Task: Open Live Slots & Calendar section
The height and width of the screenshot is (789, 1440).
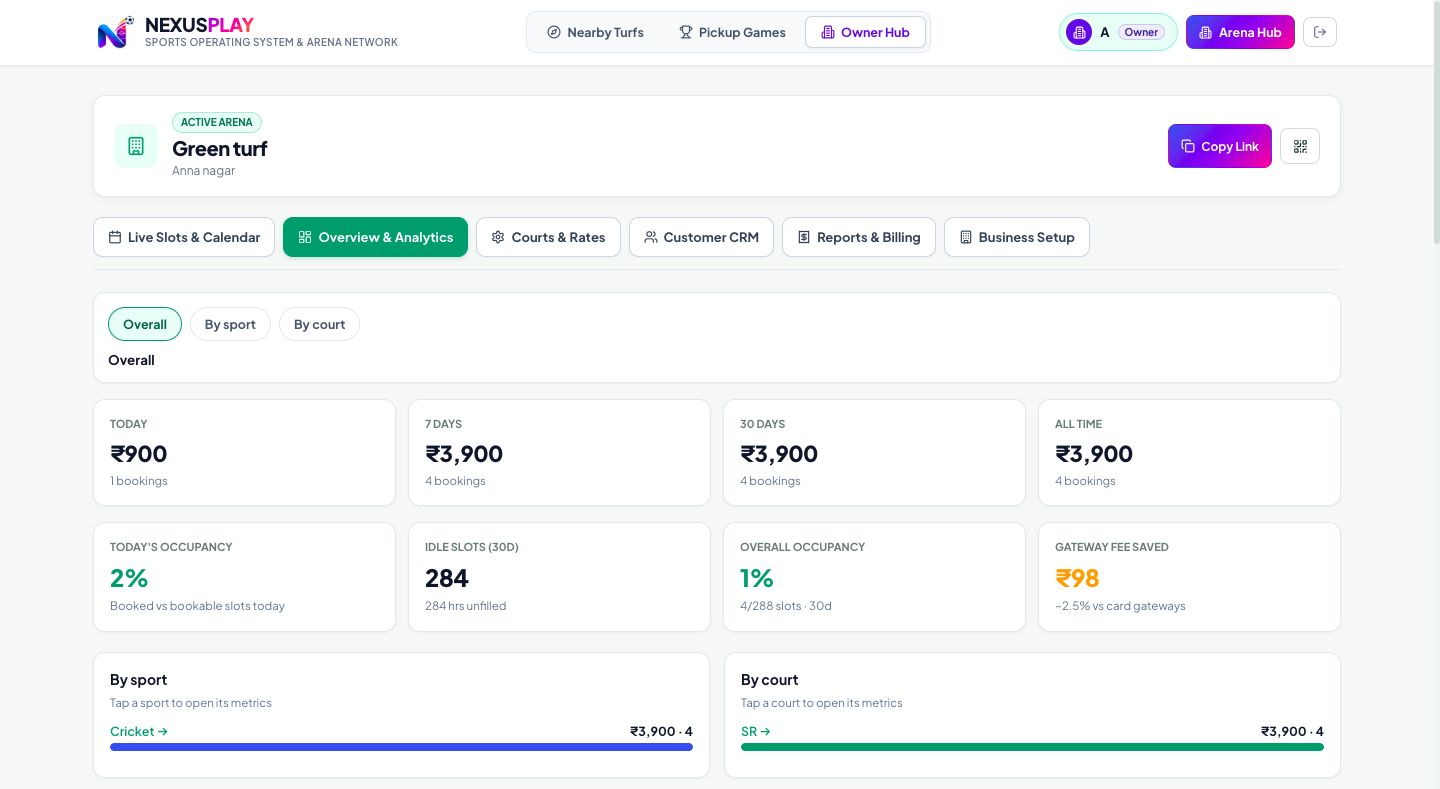Action: point(184,237)
